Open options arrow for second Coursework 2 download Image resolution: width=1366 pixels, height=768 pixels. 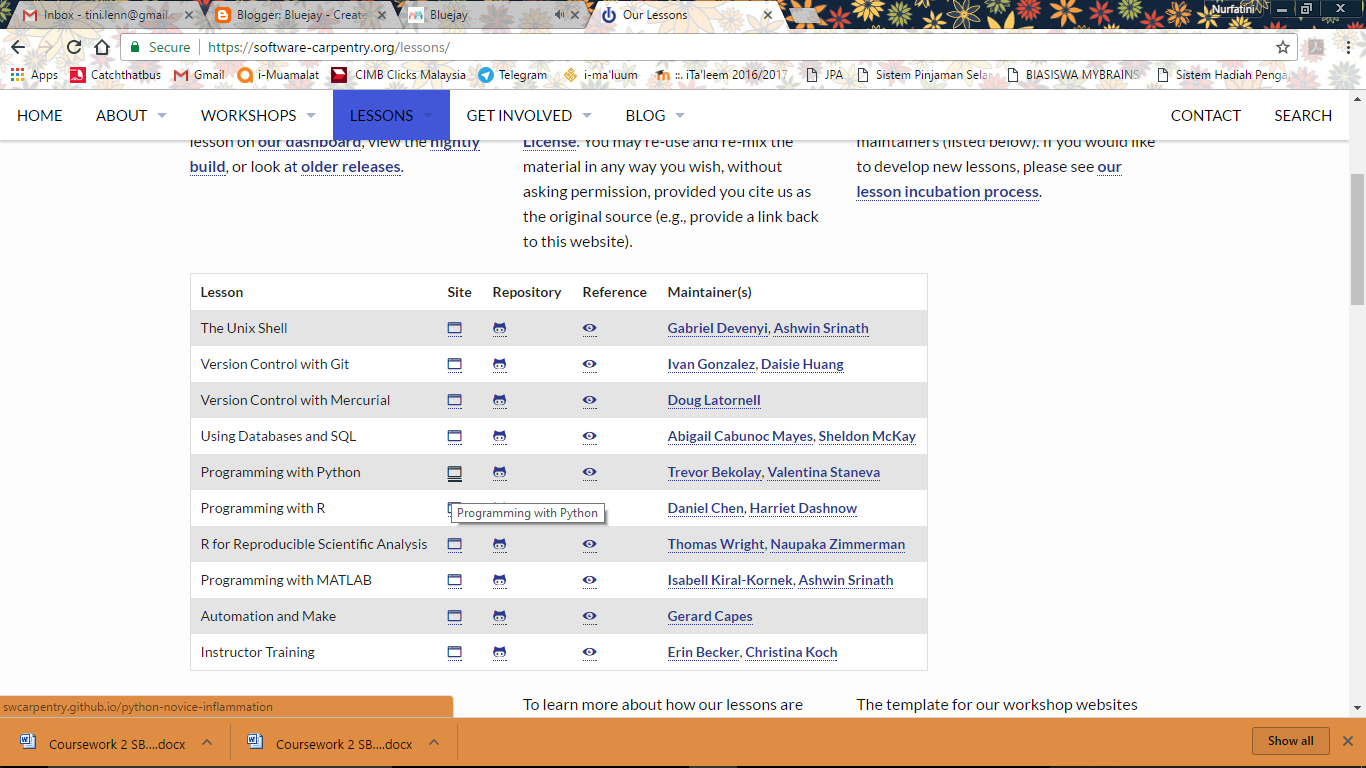(x=434, y=743)
